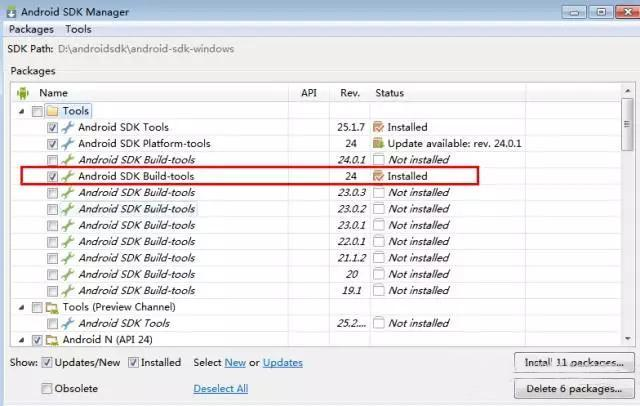Click the wrench icon for Build-tools 21.1.2

68,258
